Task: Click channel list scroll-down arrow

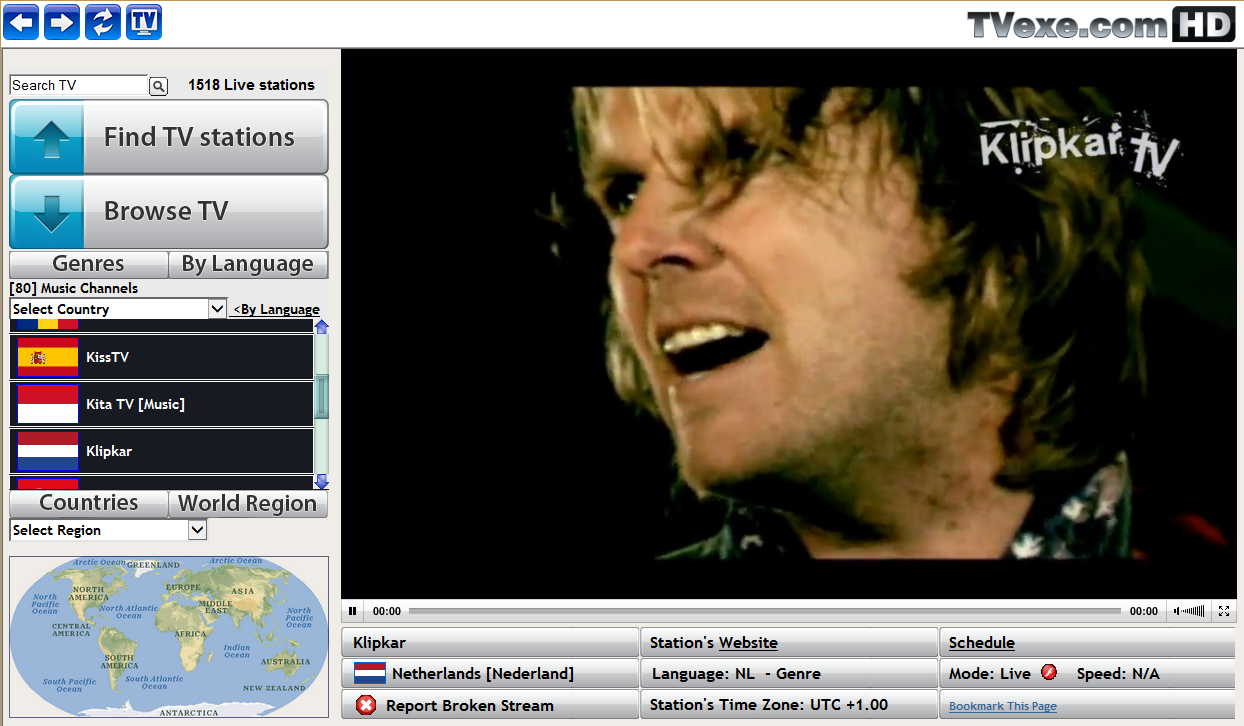Action: click(x=321, y=482)
